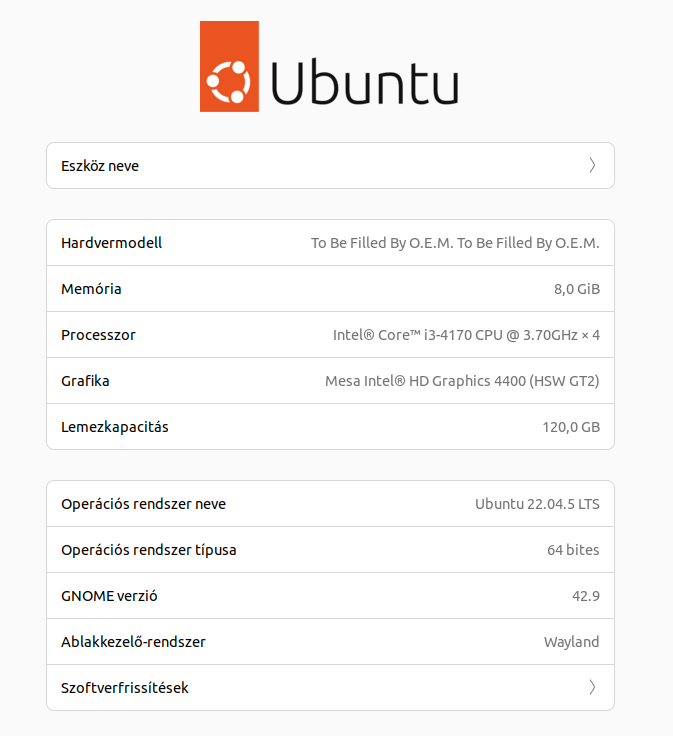This screenshot has height=736, width=673.
Task: Click the 8,0 GiB memory value
Action: click(577, 289)
